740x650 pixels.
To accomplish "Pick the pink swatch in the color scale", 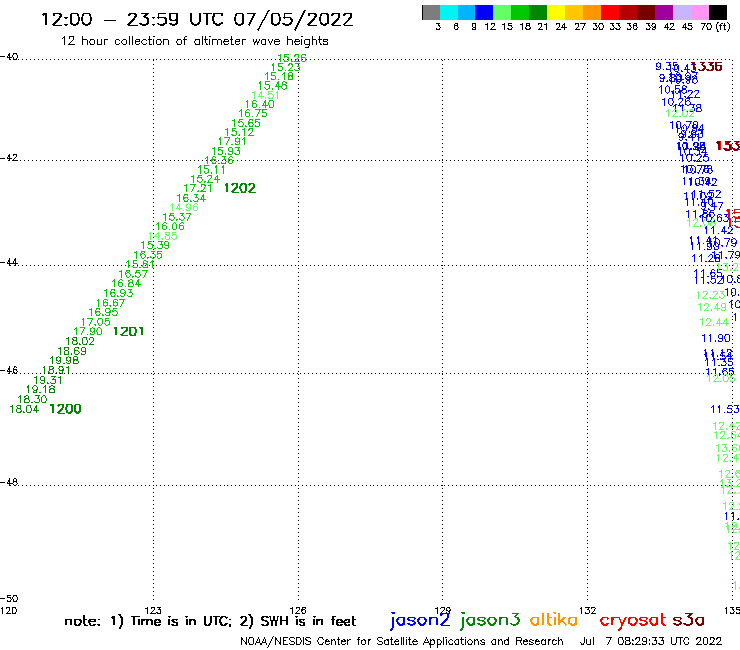I will pyautogui.click(x=700, y=12).
